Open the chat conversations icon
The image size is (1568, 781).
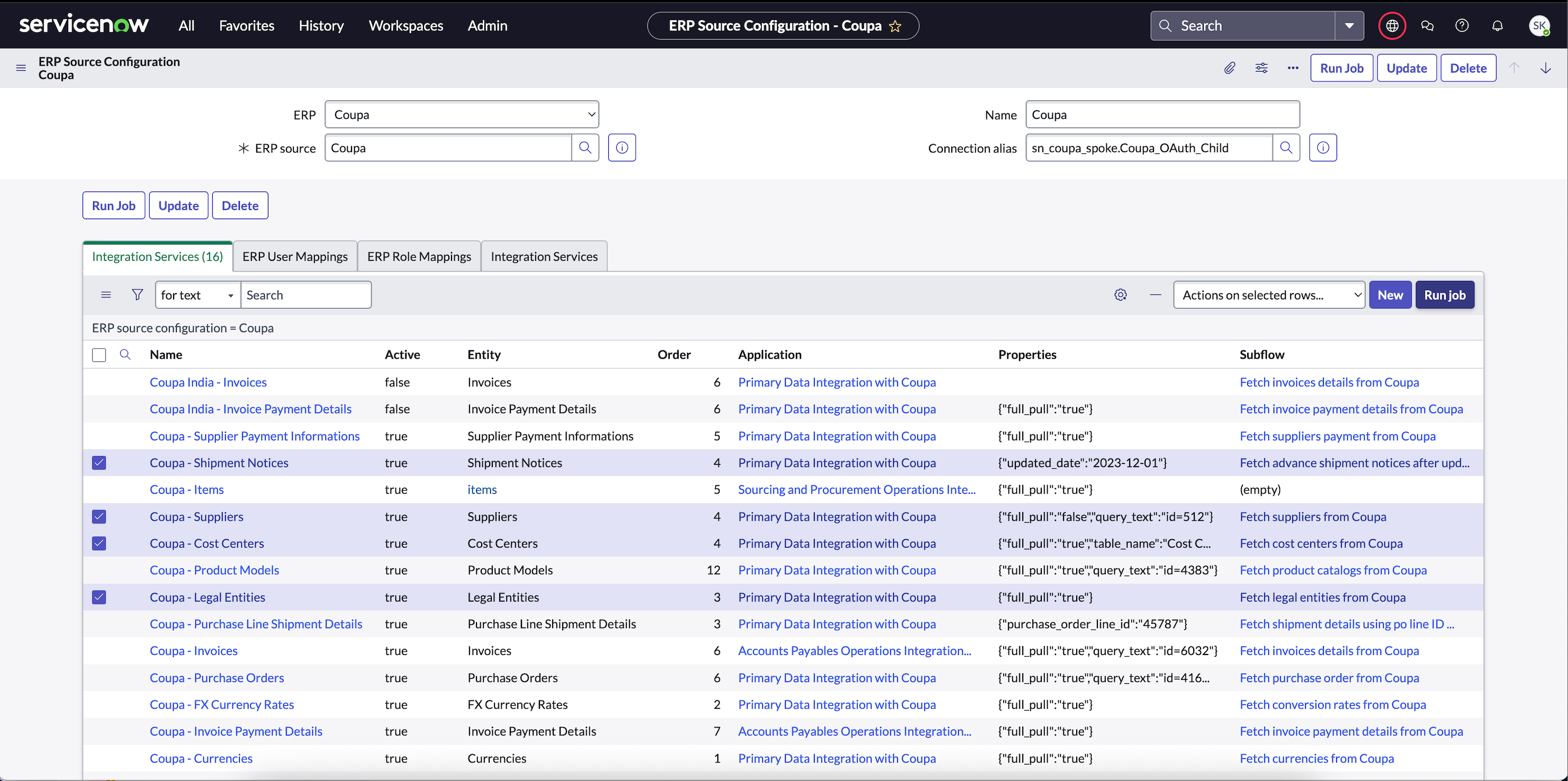click(x=1427, y=25)
